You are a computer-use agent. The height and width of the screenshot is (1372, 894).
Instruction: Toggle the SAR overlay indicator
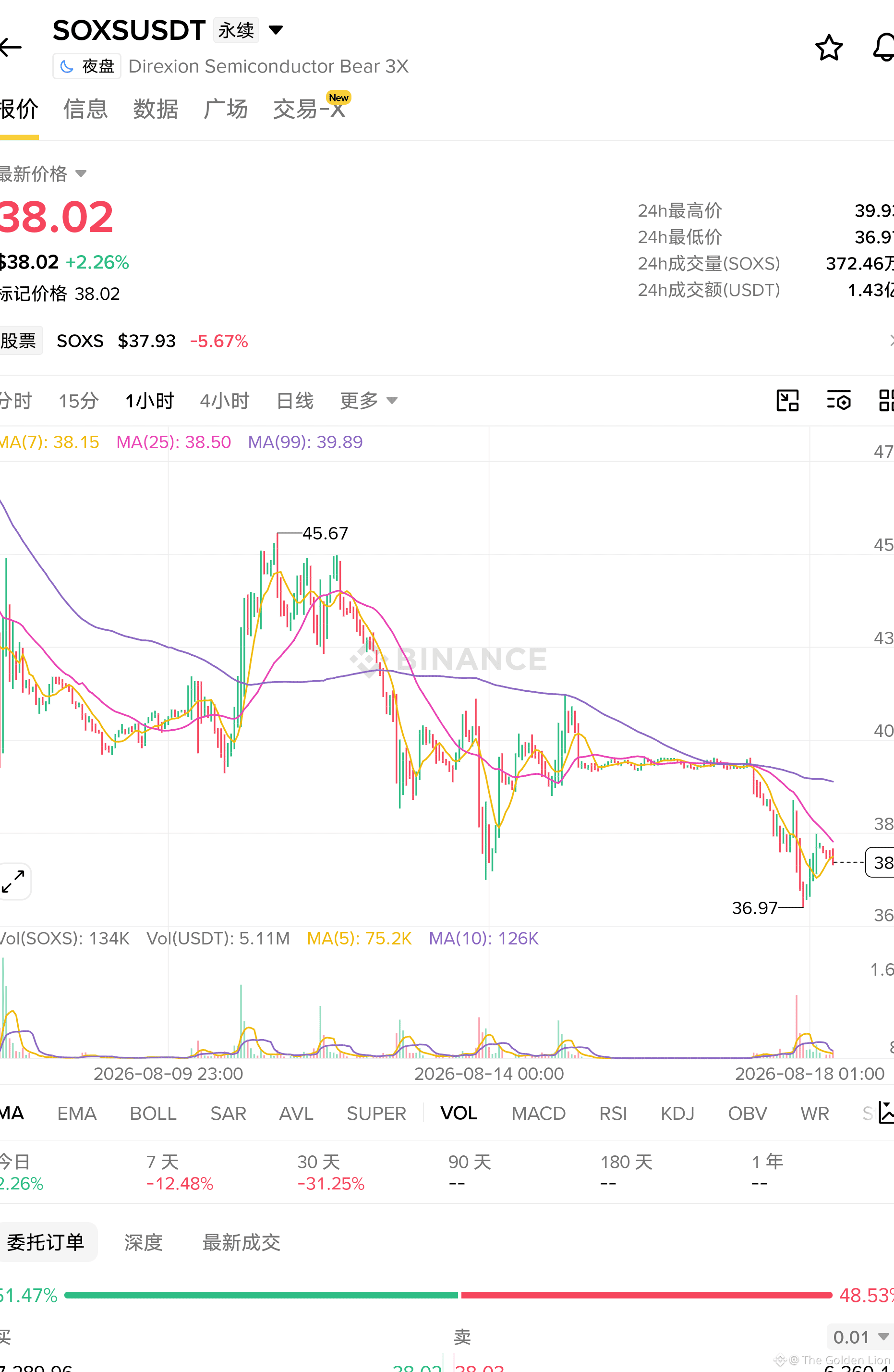228,1113
